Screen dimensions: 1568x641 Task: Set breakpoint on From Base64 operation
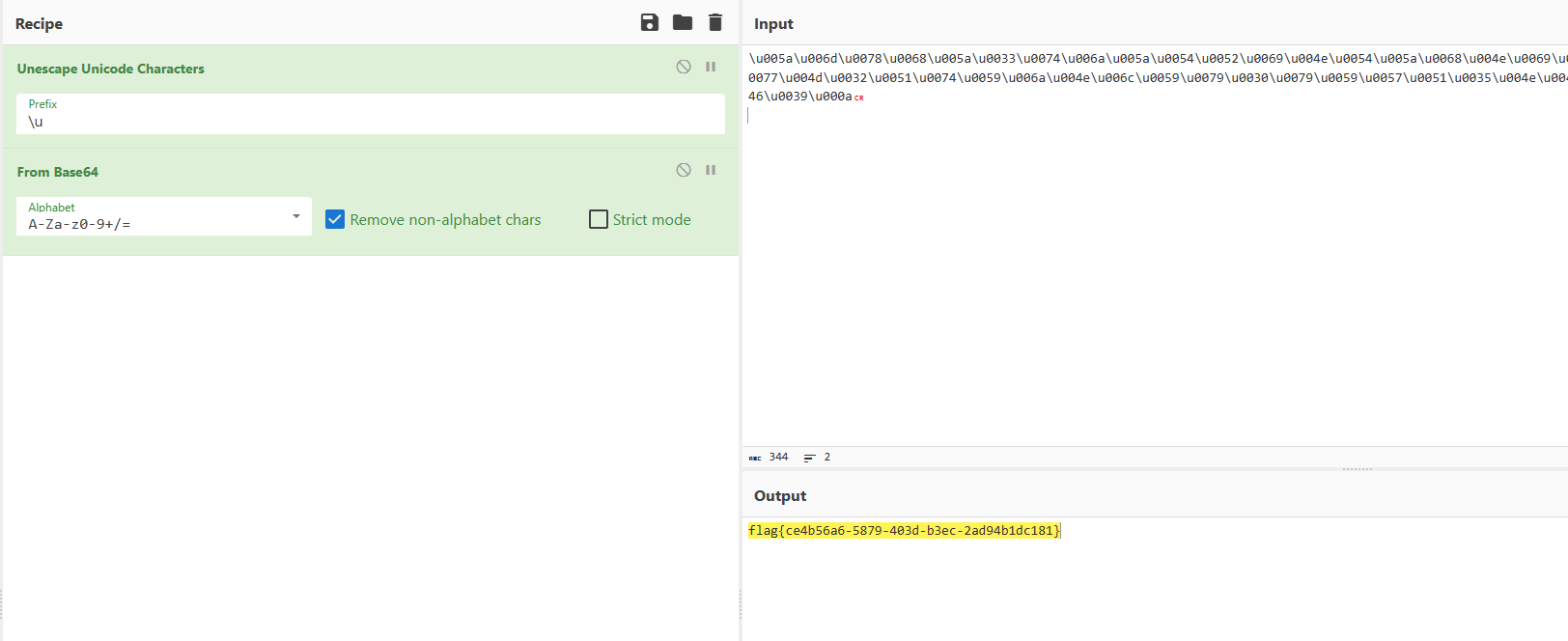click(x=711, y=170)
